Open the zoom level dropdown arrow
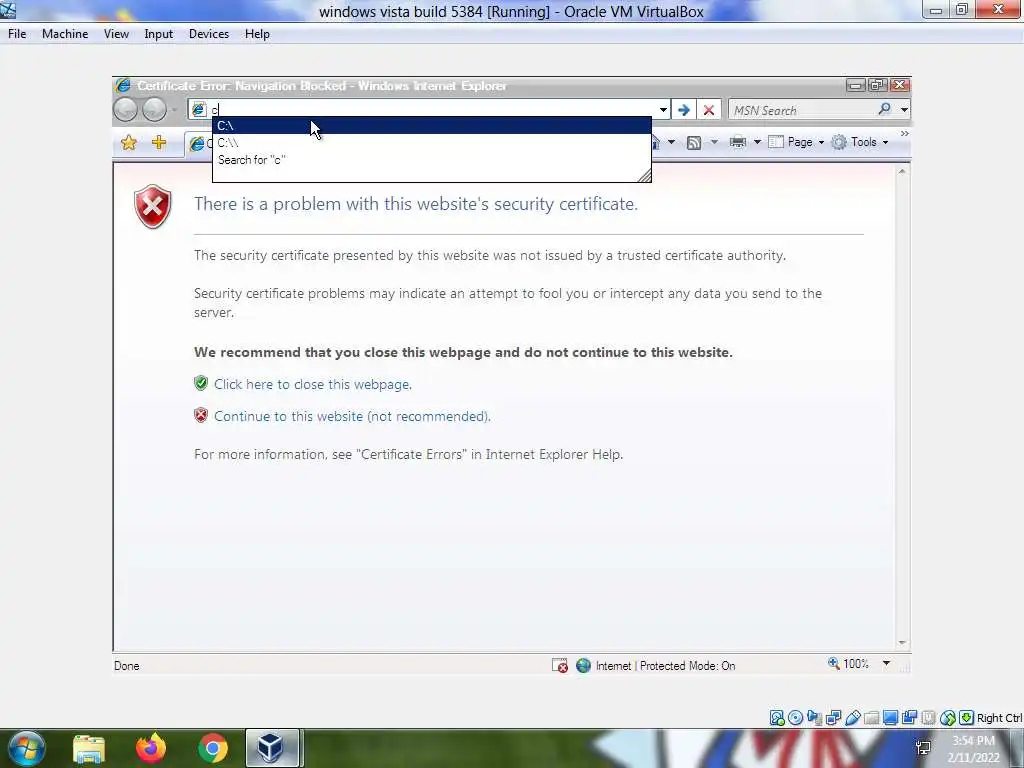 pyautogui.click(x=886, y=664)
